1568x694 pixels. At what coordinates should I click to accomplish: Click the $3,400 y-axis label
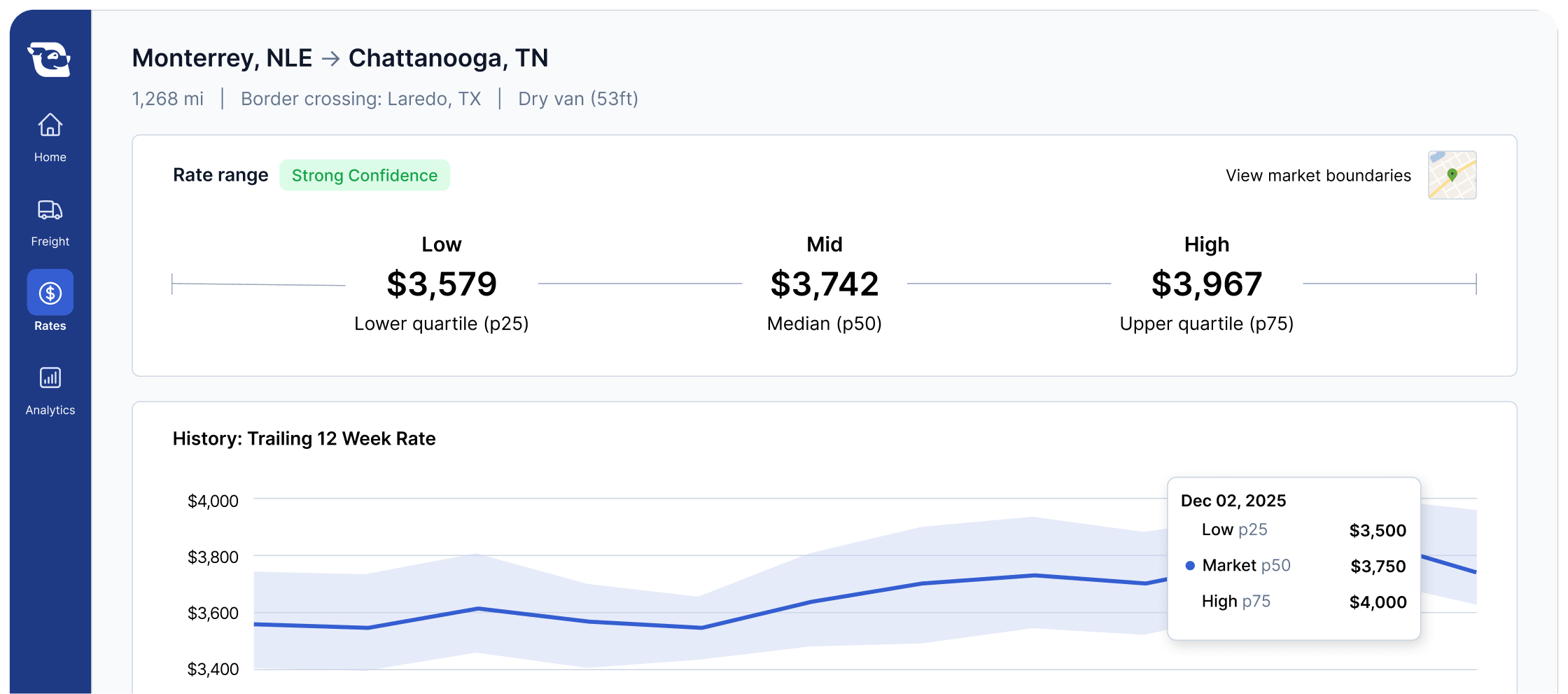213,669
